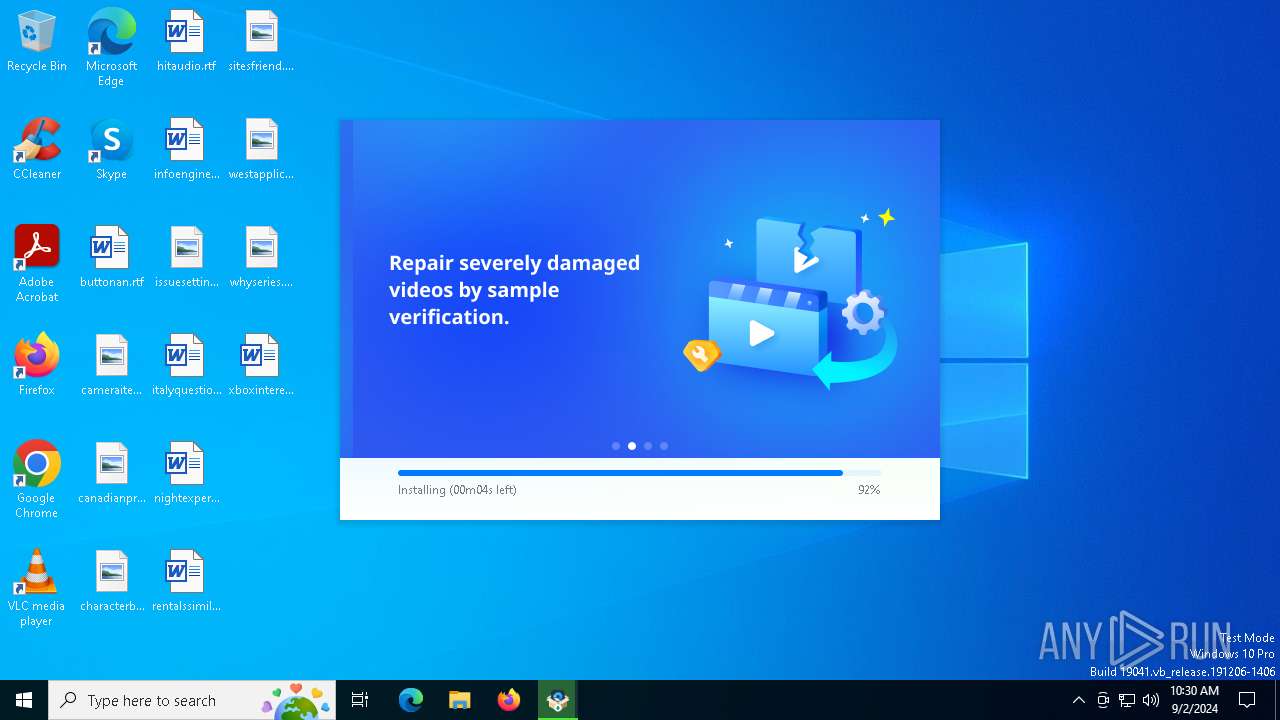This screenshot has width=1280, height=720.
Task: Show hidden system tray icons
Action: [x=1078, y=700]
